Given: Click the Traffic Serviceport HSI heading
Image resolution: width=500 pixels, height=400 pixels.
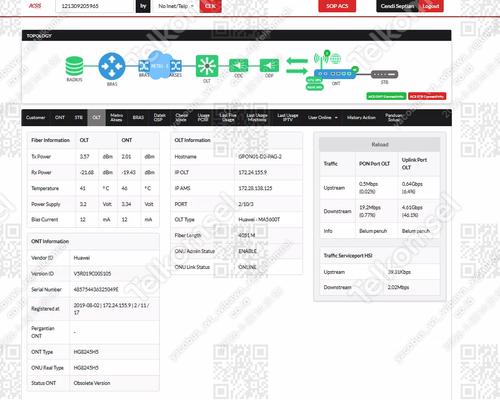Looking at the screenshot, I should [x=348, y=256].
